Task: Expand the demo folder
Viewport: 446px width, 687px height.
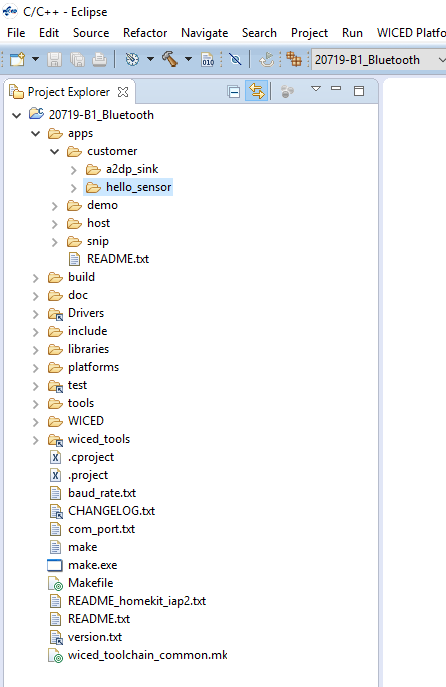Action: [x=55, y=206]
